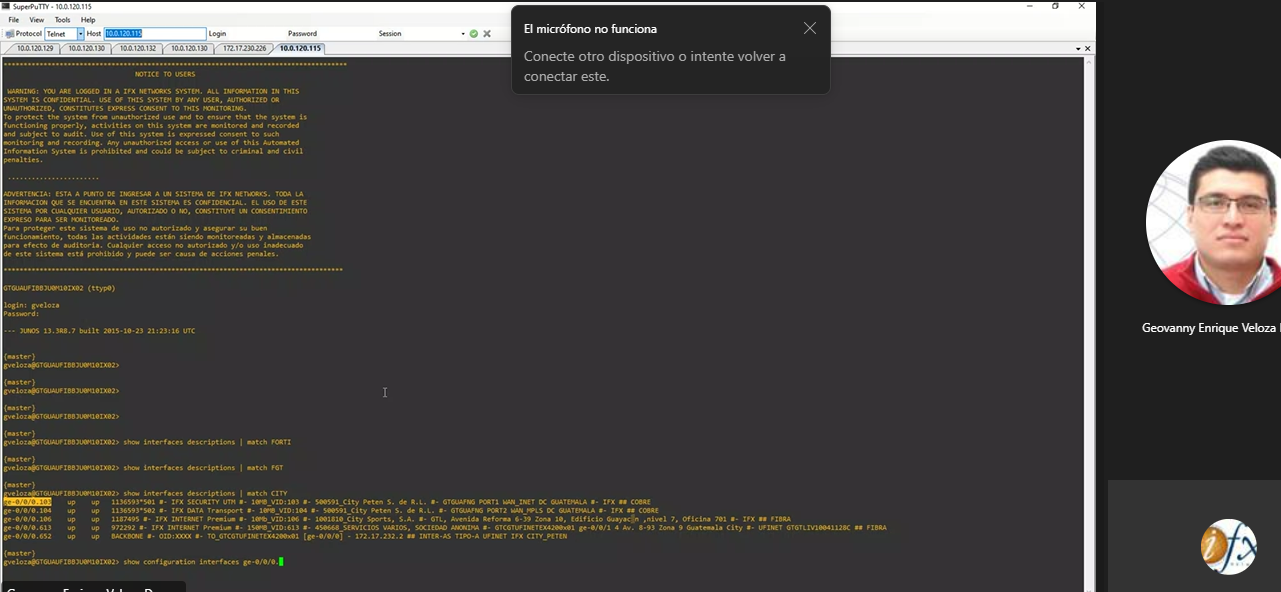1281x592 pixels.
Task: Restore down the SuperPuTTY window
Action: coord(1055,6)
